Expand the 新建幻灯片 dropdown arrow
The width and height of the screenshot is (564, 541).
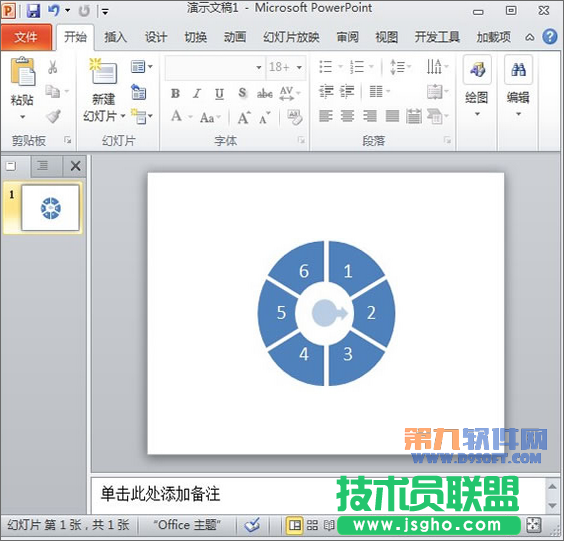123,116
